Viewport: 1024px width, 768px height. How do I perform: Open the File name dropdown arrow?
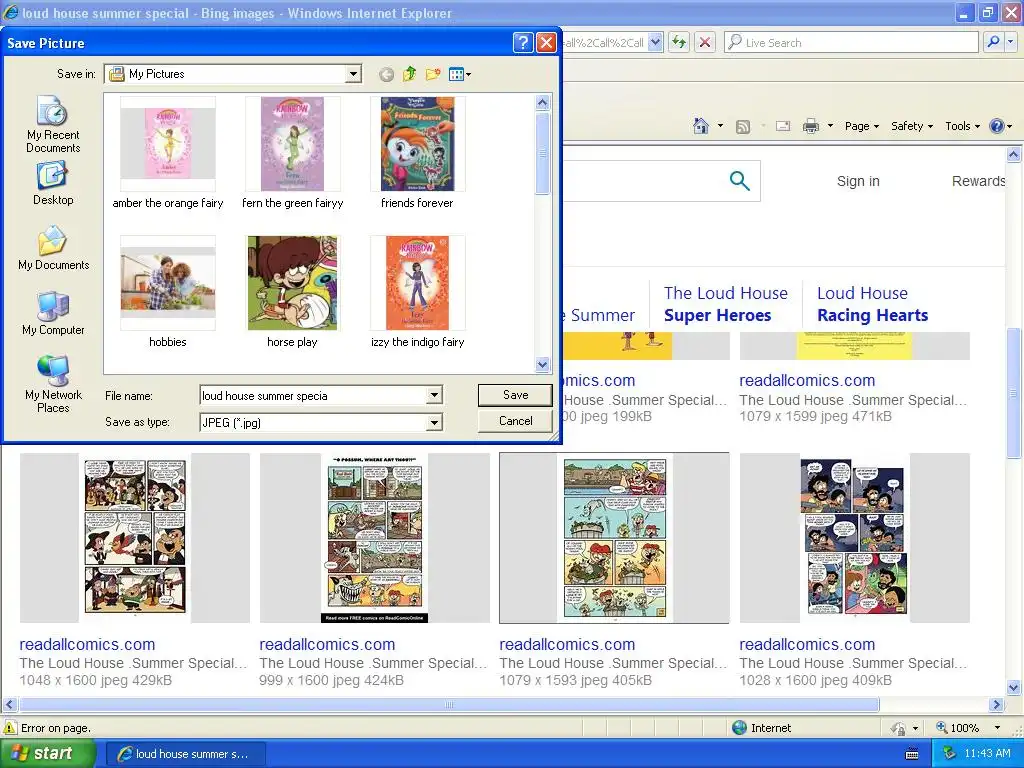[434, 395]
